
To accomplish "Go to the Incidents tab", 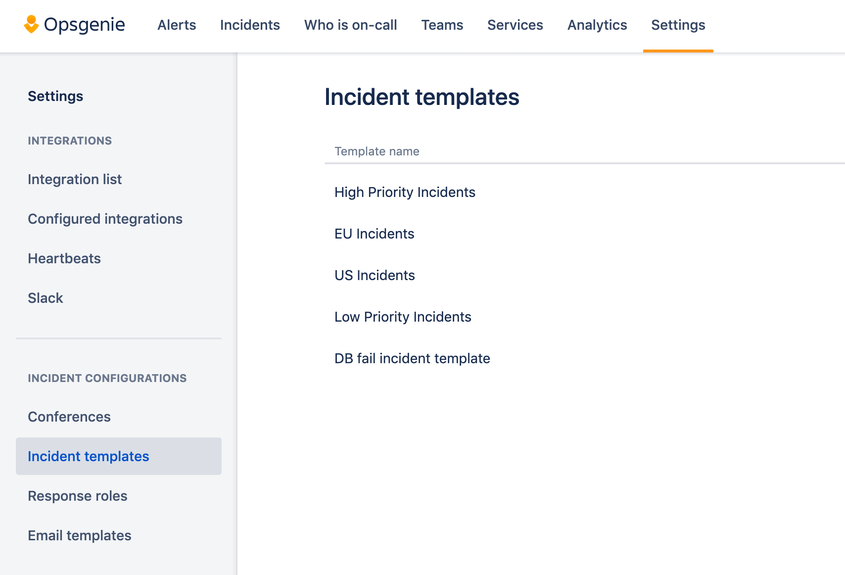I will [x=250, y=25].
